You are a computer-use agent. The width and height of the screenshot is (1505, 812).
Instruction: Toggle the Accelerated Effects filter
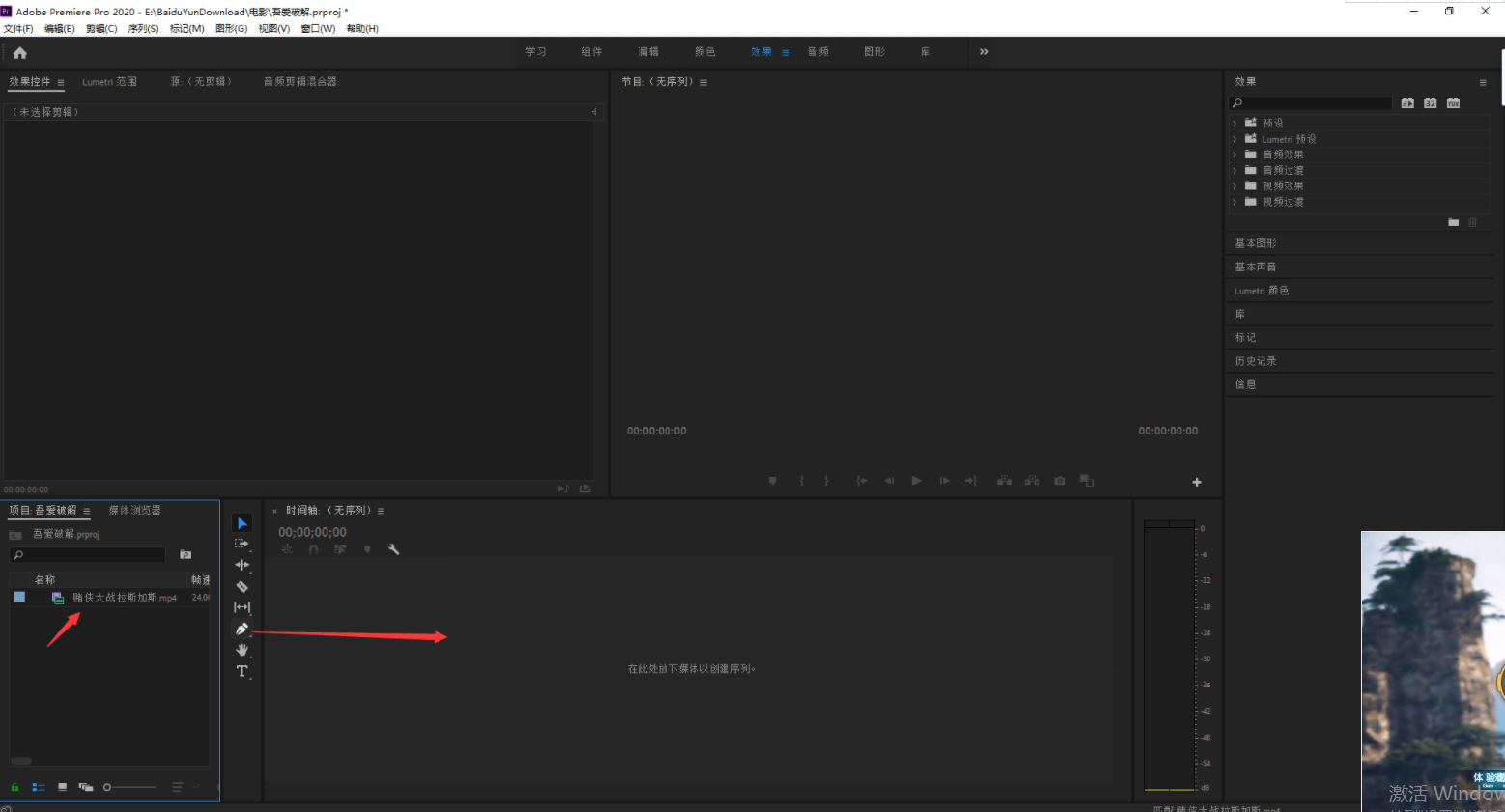tap(1407, 103)
